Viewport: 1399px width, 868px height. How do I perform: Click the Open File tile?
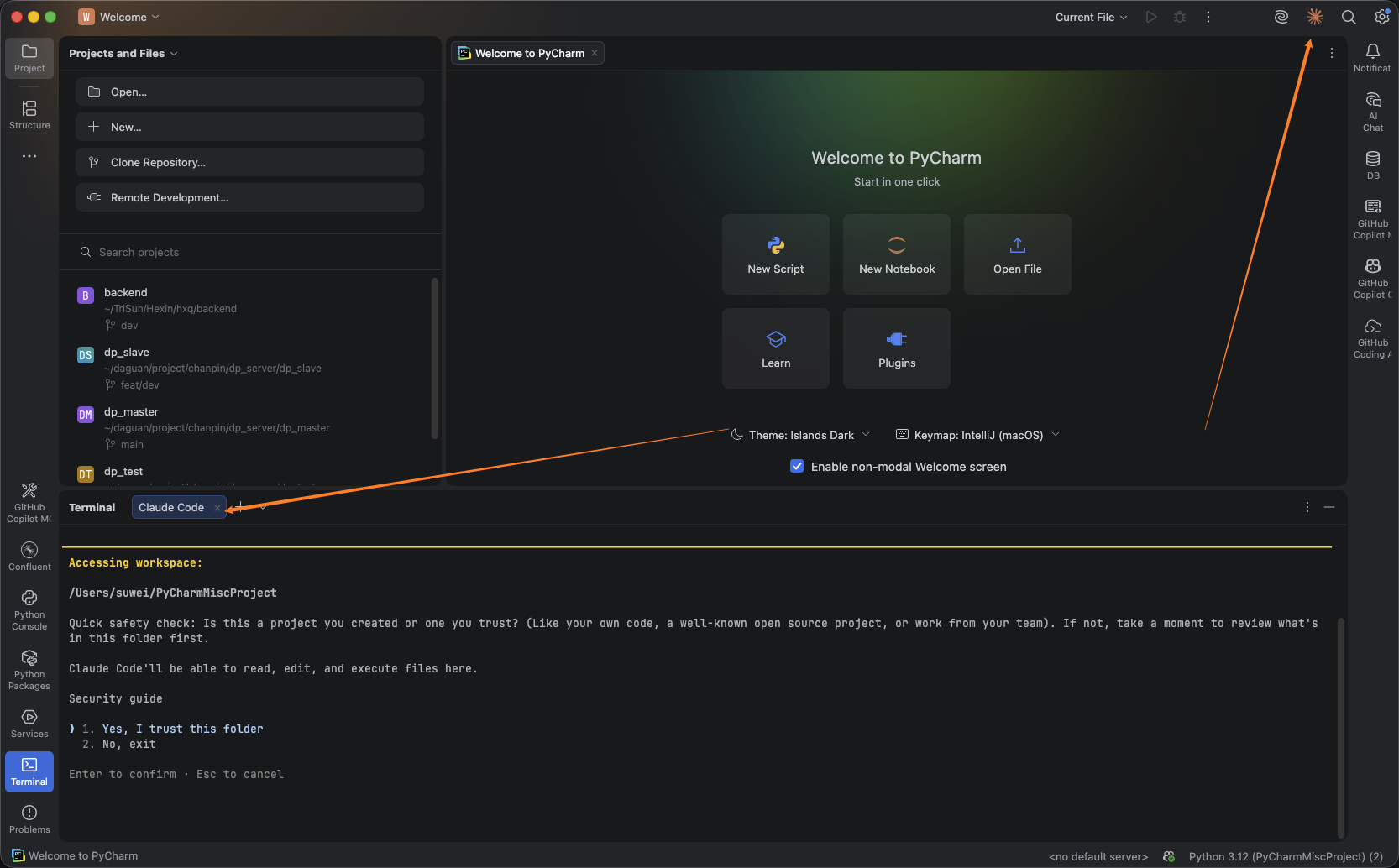coord(1018,254)
